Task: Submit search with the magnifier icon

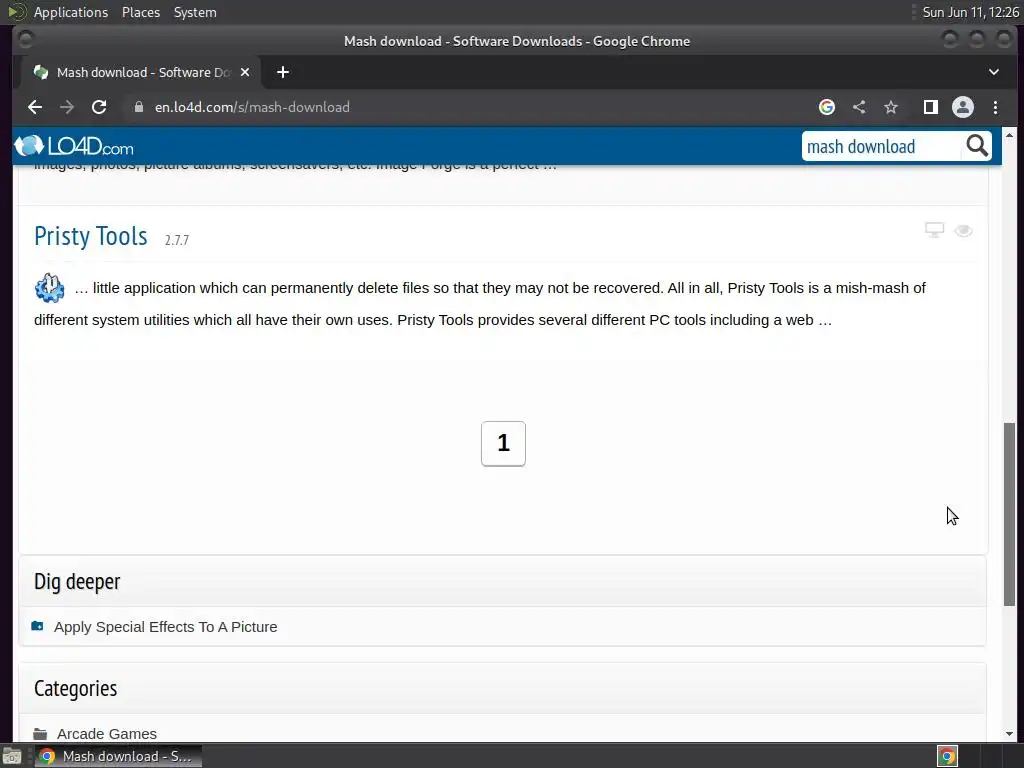Action: point(976,146)
